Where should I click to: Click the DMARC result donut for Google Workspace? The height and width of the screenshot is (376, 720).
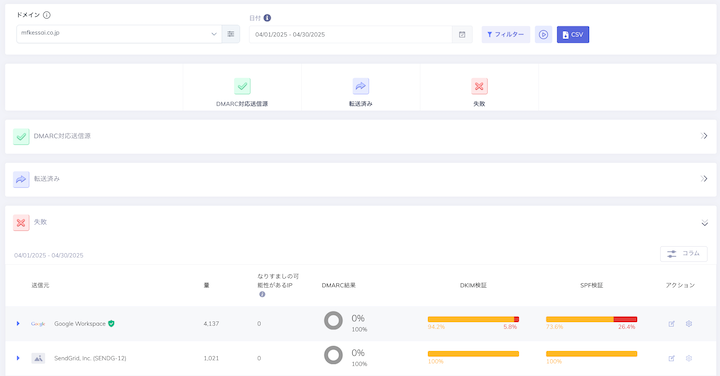pos(333,320)
